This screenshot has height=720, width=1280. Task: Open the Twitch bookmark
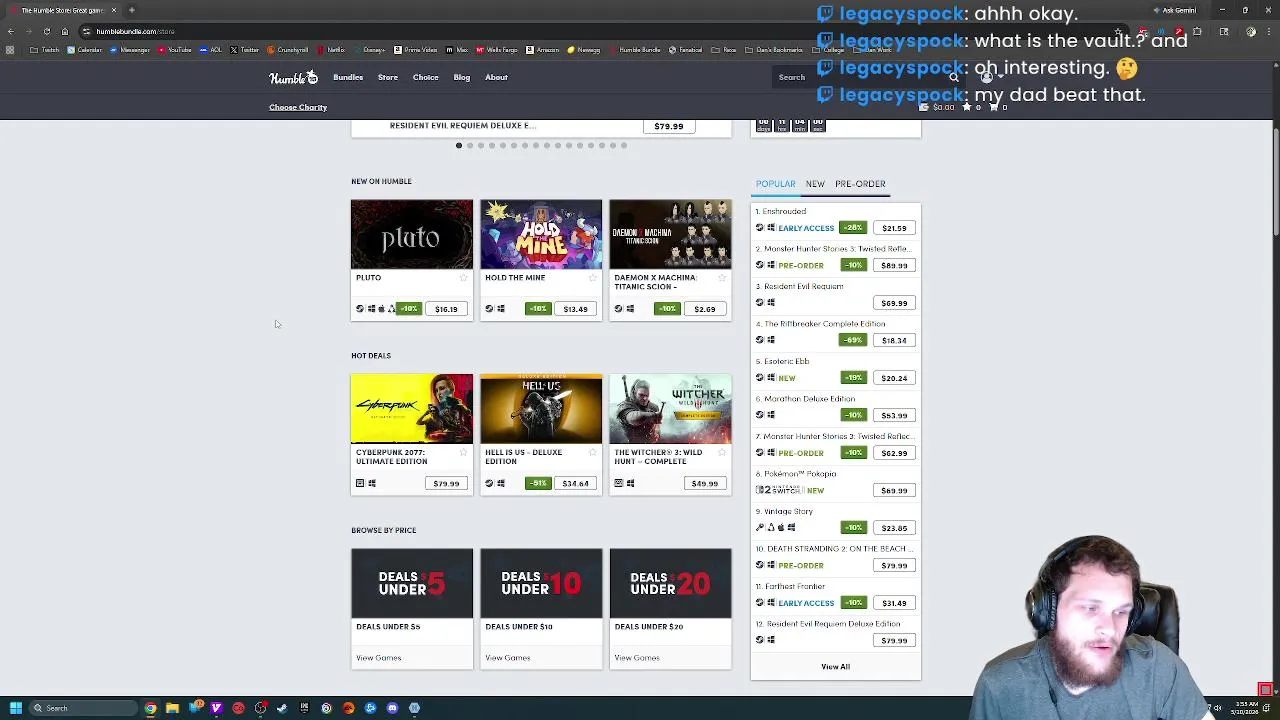45,50
